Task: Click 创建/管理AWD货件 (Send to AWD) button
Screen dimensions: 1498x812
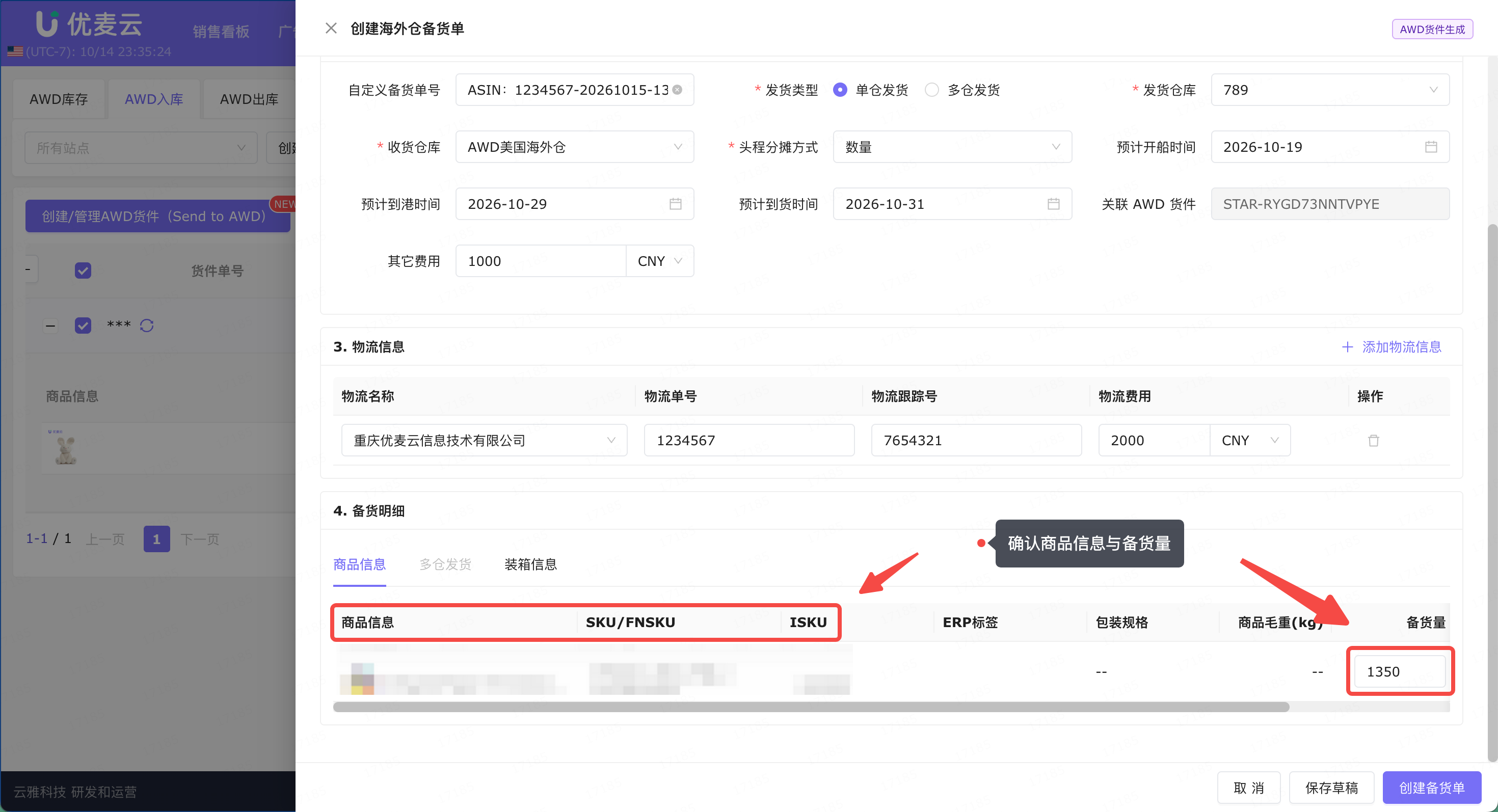Action: point(157,215)
